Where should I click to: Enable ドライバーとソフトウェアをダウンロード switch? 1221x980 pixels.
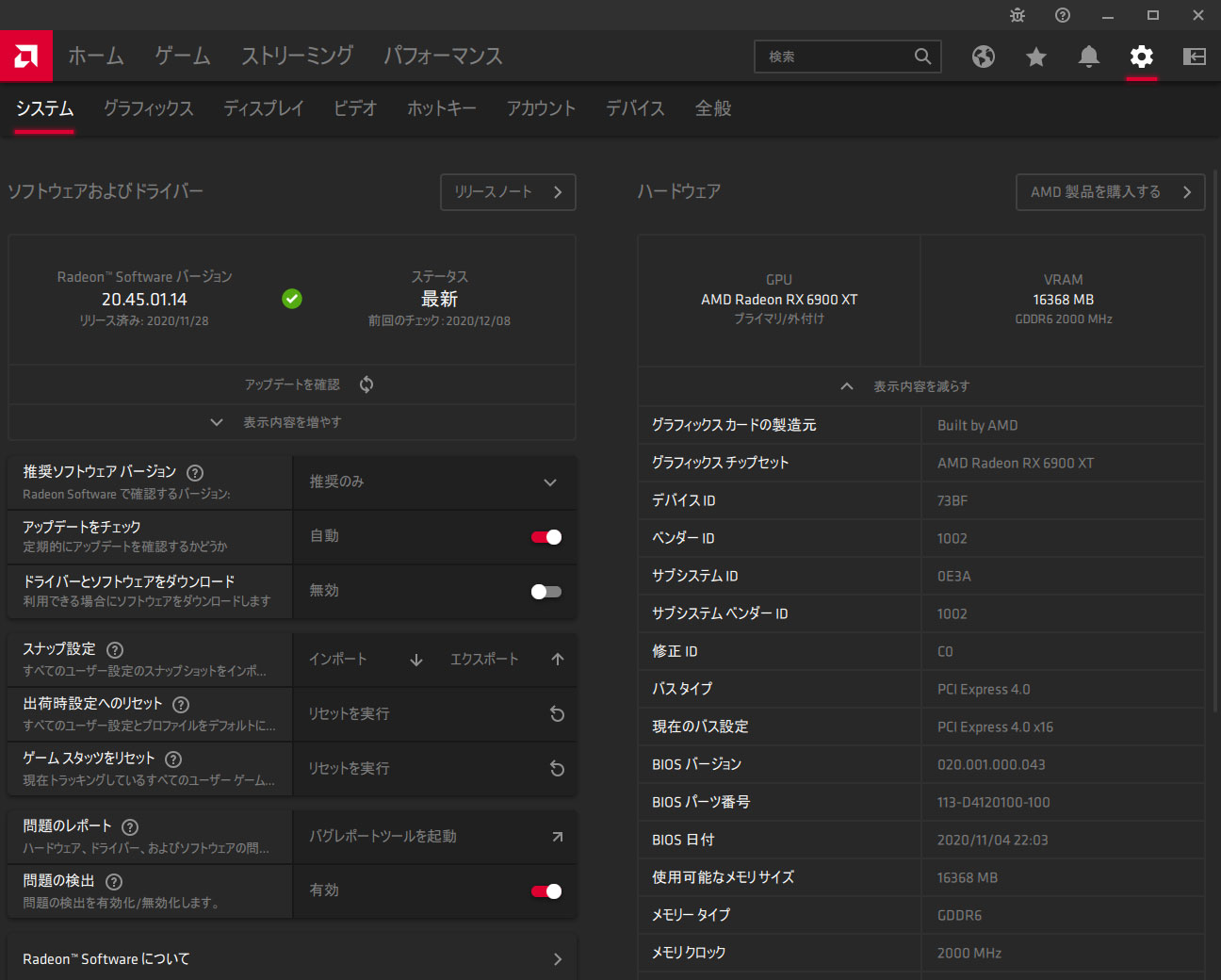(546, 592)
